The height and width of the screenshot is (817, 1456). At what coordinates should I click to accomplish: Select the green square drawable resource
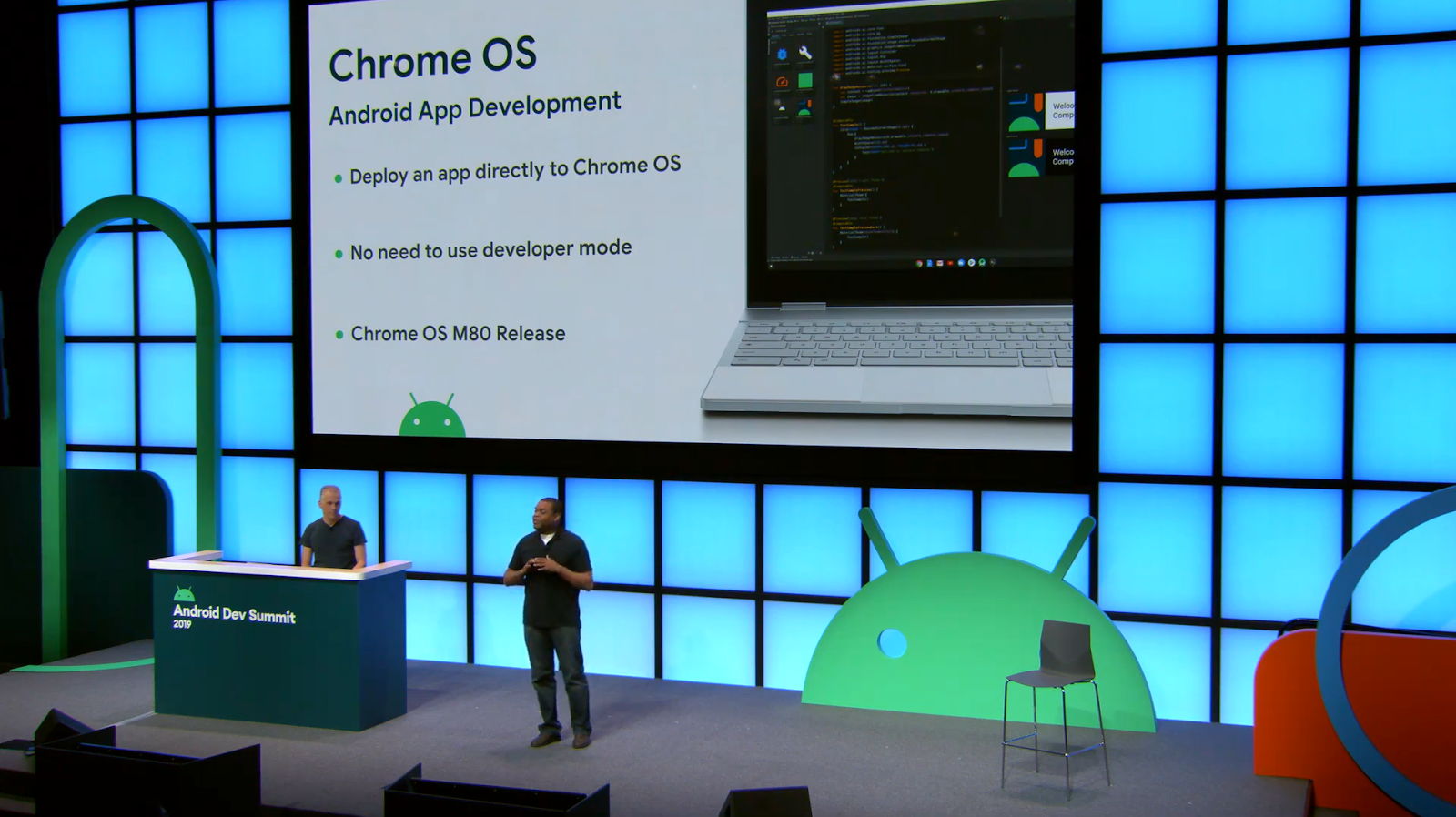point(805,81)
